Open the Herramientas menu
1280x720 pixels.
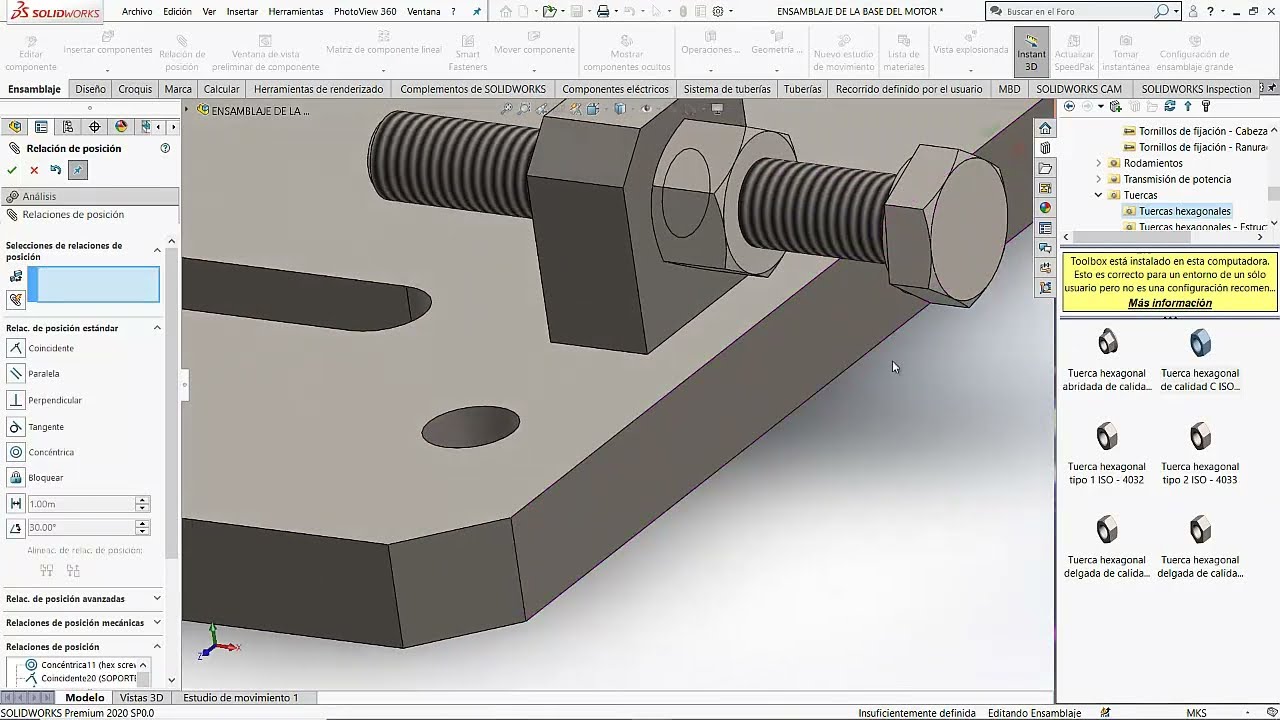click(295, 12)
